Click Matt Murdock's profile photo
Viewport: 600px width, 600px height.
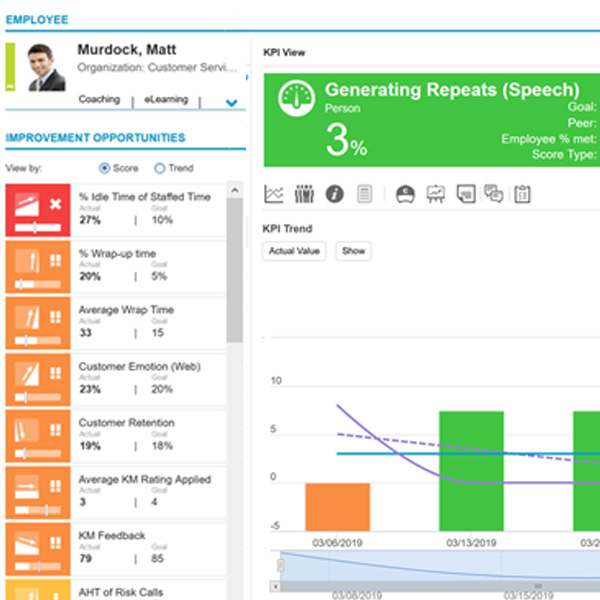[46, 67]
